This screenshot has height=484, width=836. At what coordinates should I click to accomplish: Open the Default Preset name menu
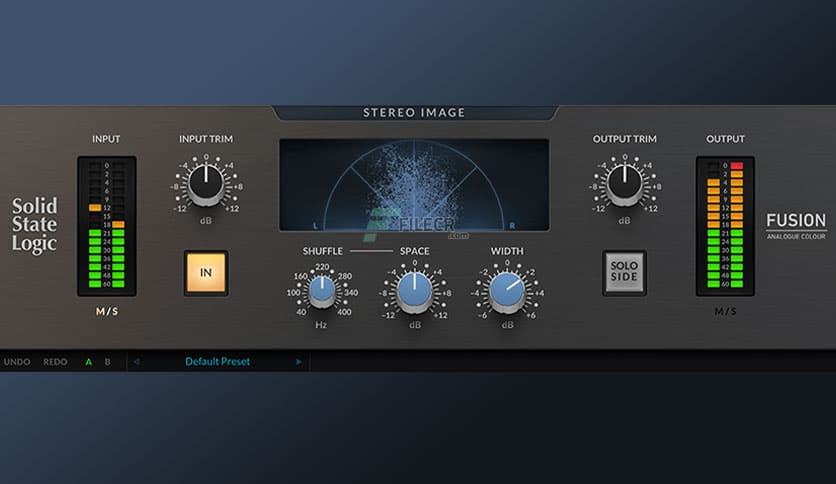218,361
